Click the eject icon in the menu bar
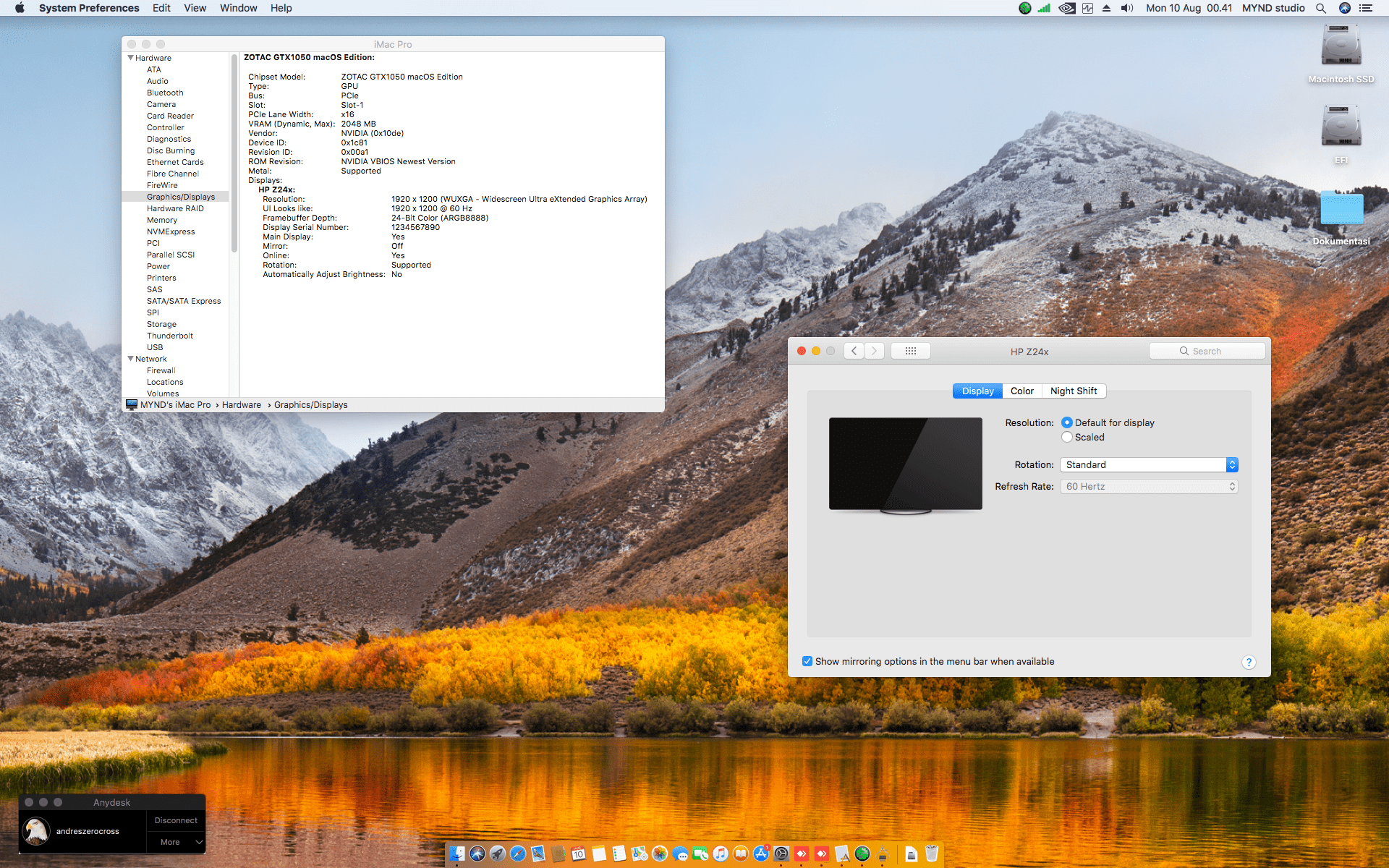The width and height of the screenshot is (1389, 868). (x=1106, y=8)
